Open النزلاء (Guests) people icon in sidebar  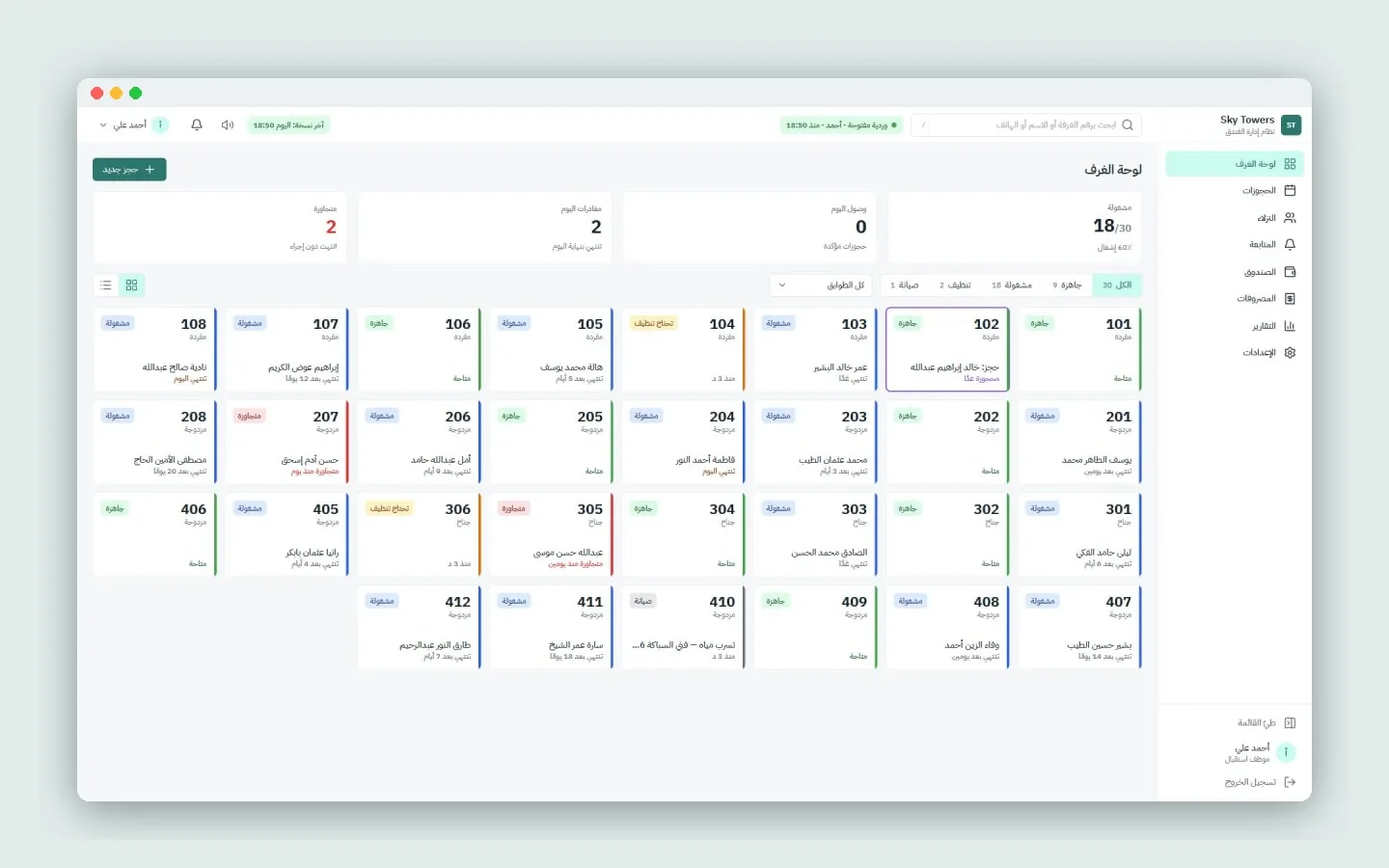click(1290, 218)
